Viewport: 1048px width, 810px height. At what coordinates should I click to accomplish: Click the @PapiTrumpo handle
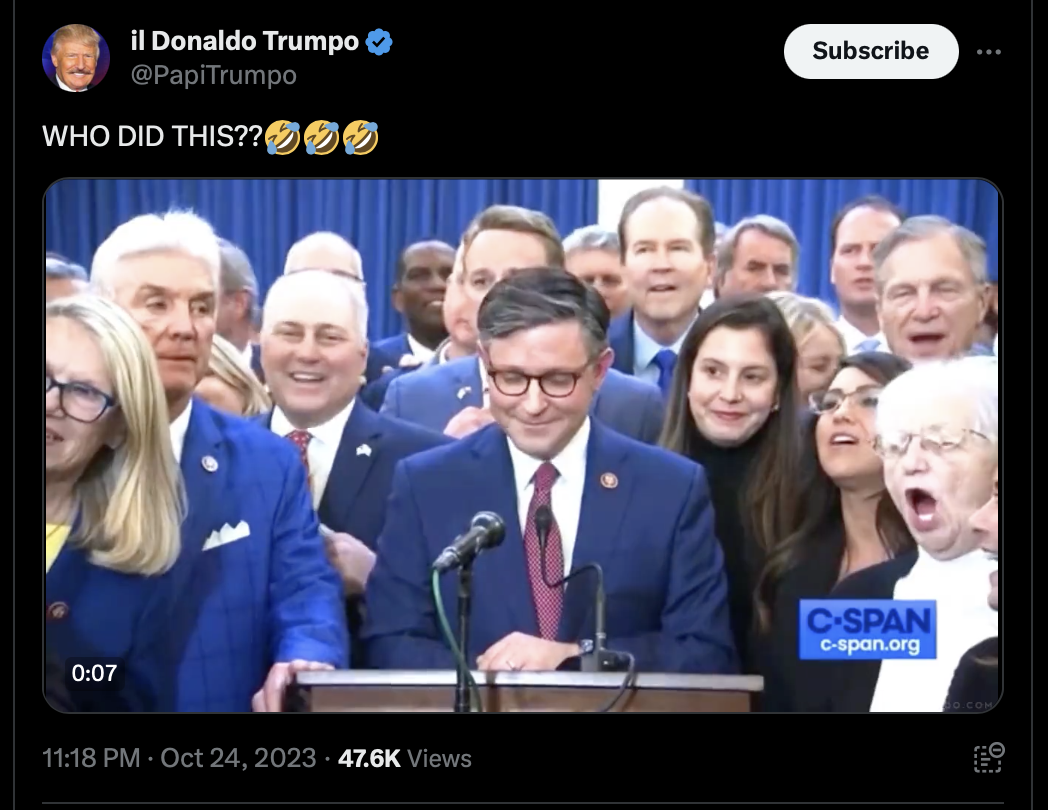[213, 76]
